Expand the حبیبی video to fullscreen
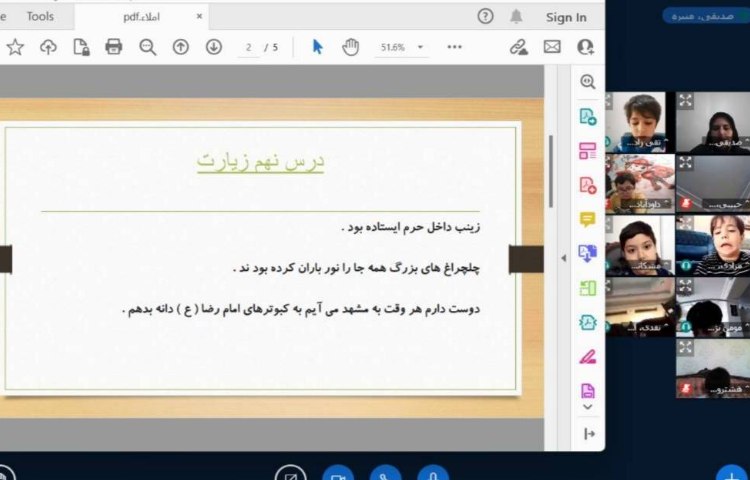750x480 pixels. click(x=685, y=162)
